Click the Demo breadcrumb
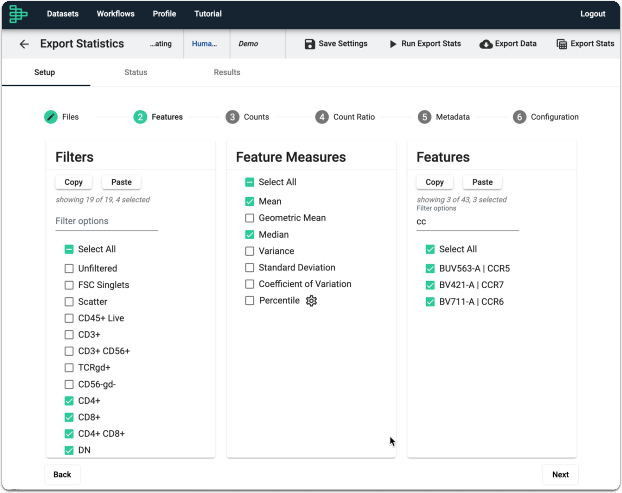Image resolution: width=622 pixels, height=493 pixels. (x=248, y=44)
